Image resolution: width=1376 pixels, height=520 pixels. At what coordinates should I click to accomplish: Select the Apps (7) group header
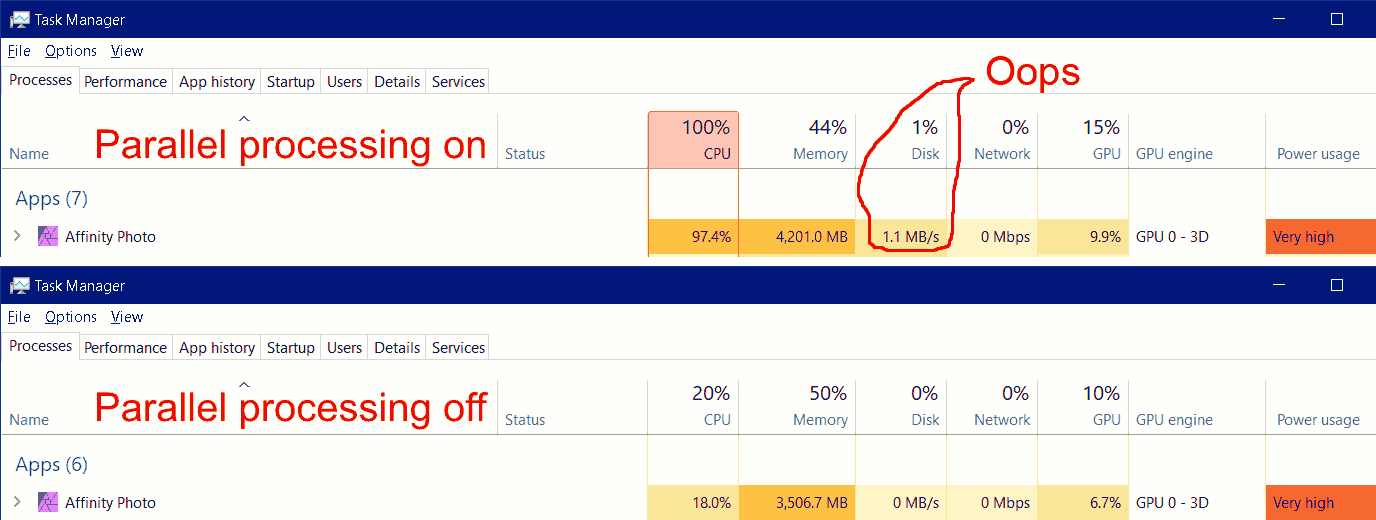pyautogui.click(x=52, y=199)
